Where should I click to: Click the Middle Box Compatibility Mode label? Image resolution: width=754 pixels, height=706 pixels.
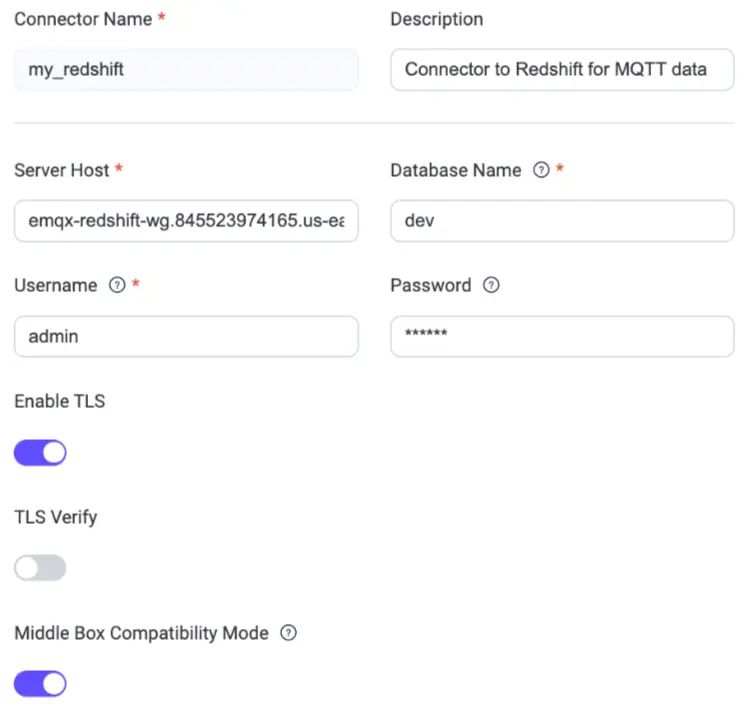(x=141, y=633)
